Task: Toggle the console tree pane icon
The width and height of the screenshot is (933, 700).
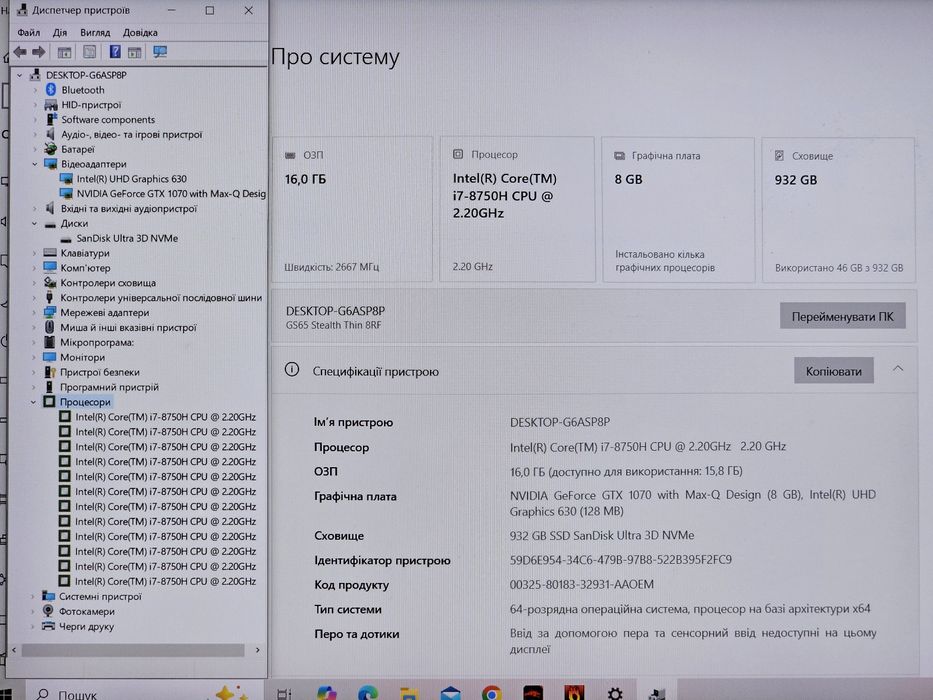Action: (64, 52)
